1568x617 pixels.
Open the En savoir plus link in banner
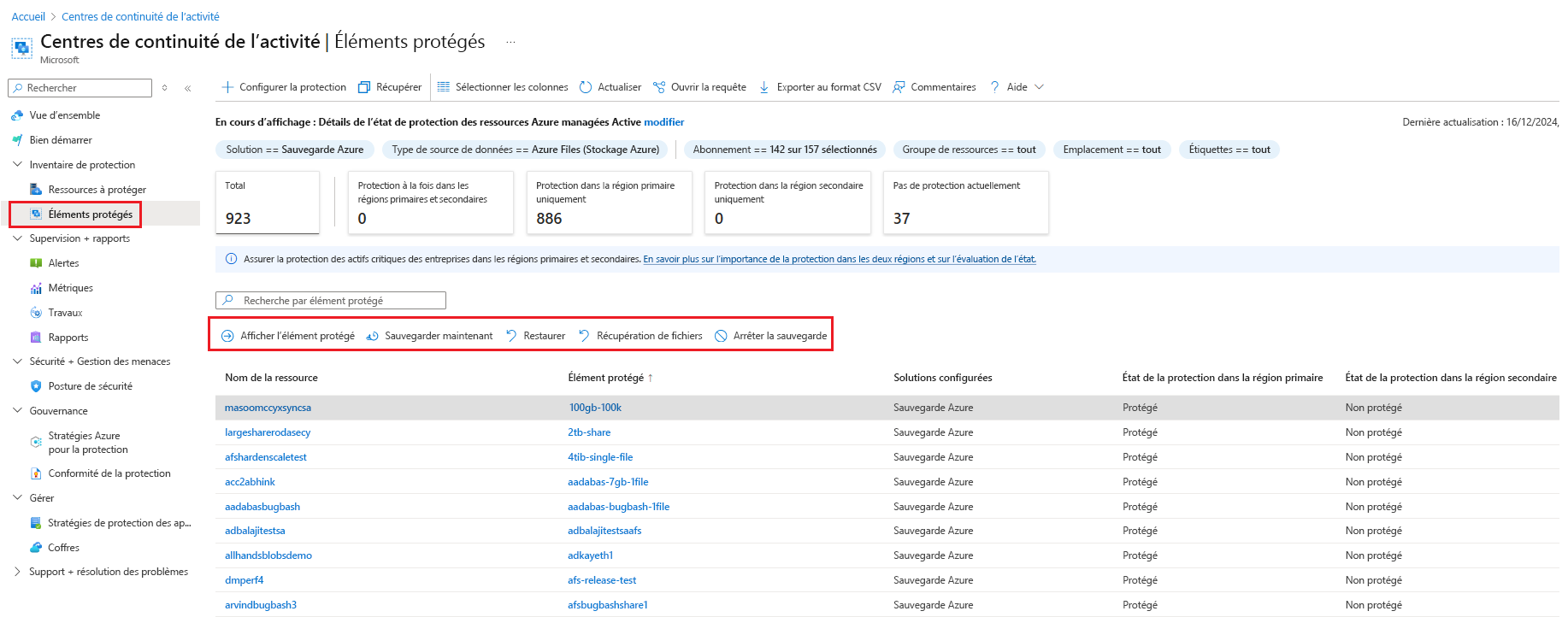[x=840, y=259]
